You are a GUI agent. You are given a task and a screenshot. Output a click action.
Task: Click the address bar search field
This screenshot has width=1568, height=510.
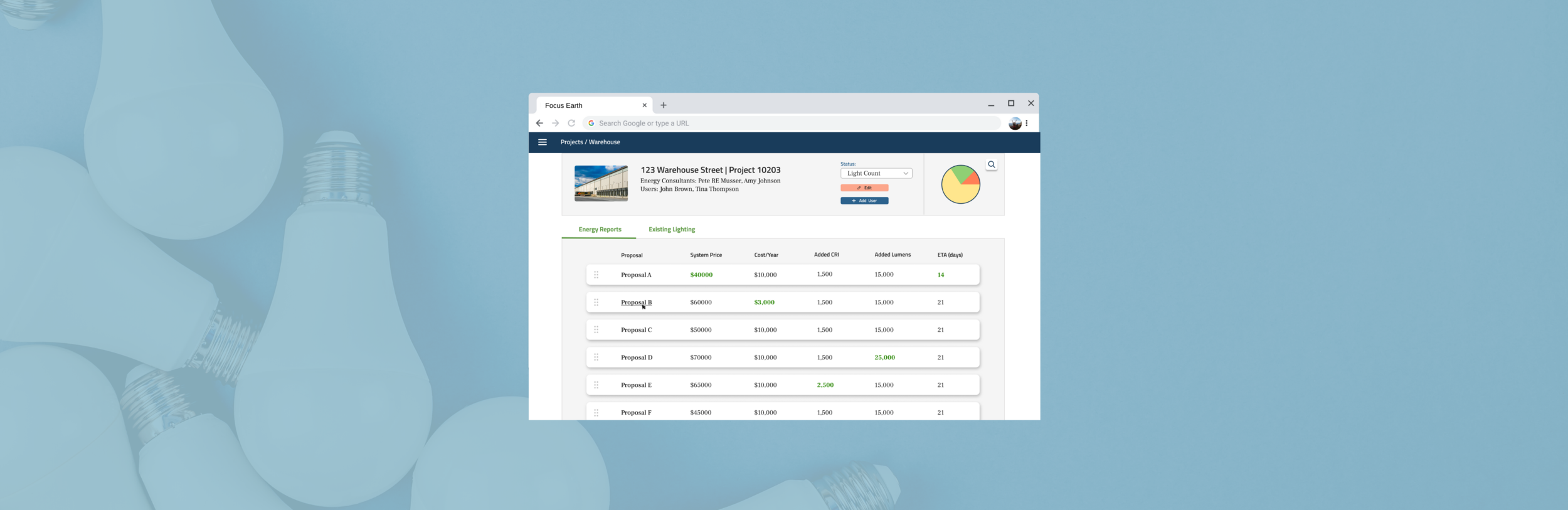792,124
